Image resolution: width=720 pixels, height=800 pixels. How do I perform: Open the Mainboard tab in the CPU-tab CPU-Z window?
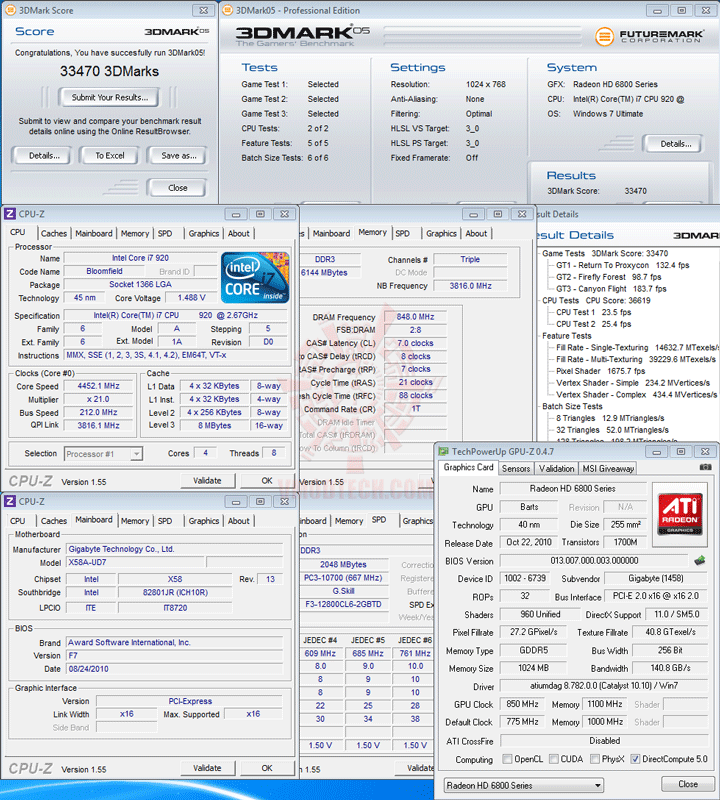pyautogui.click(x=94, y=233)
